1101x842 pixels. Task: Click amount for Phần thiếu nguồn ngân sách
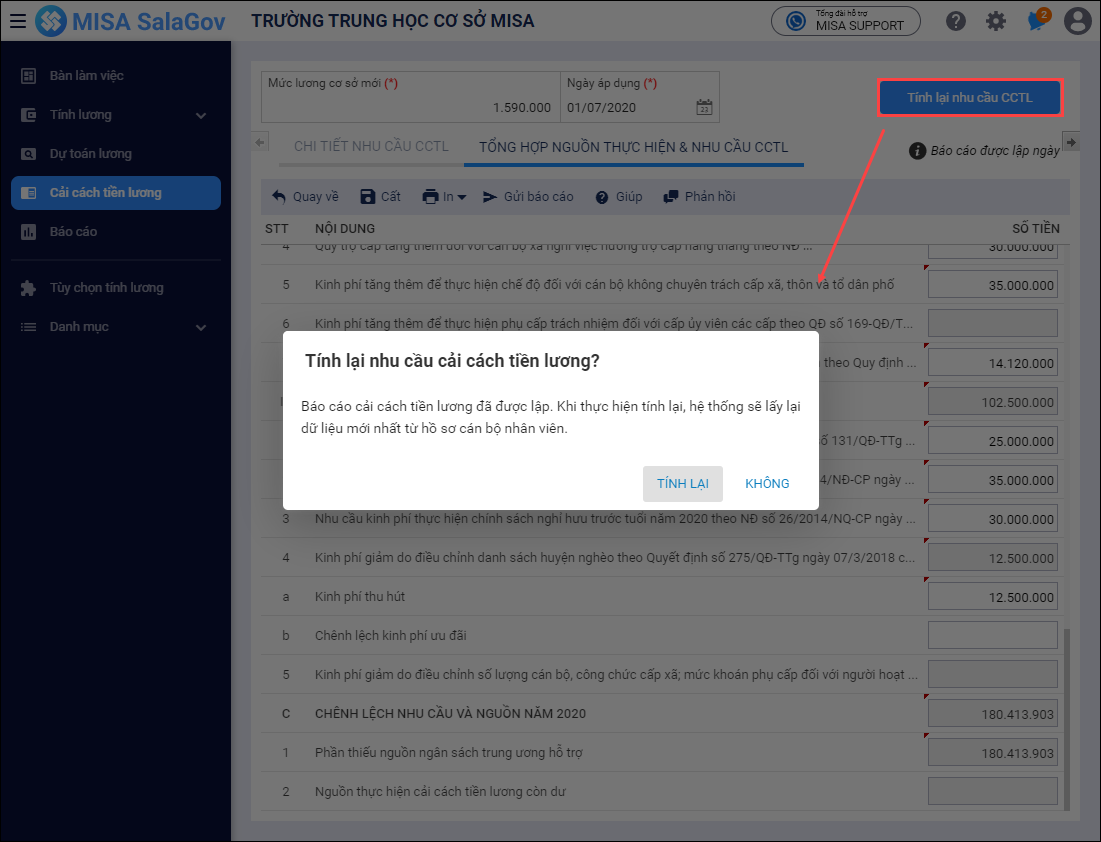(x=992, y=753)
